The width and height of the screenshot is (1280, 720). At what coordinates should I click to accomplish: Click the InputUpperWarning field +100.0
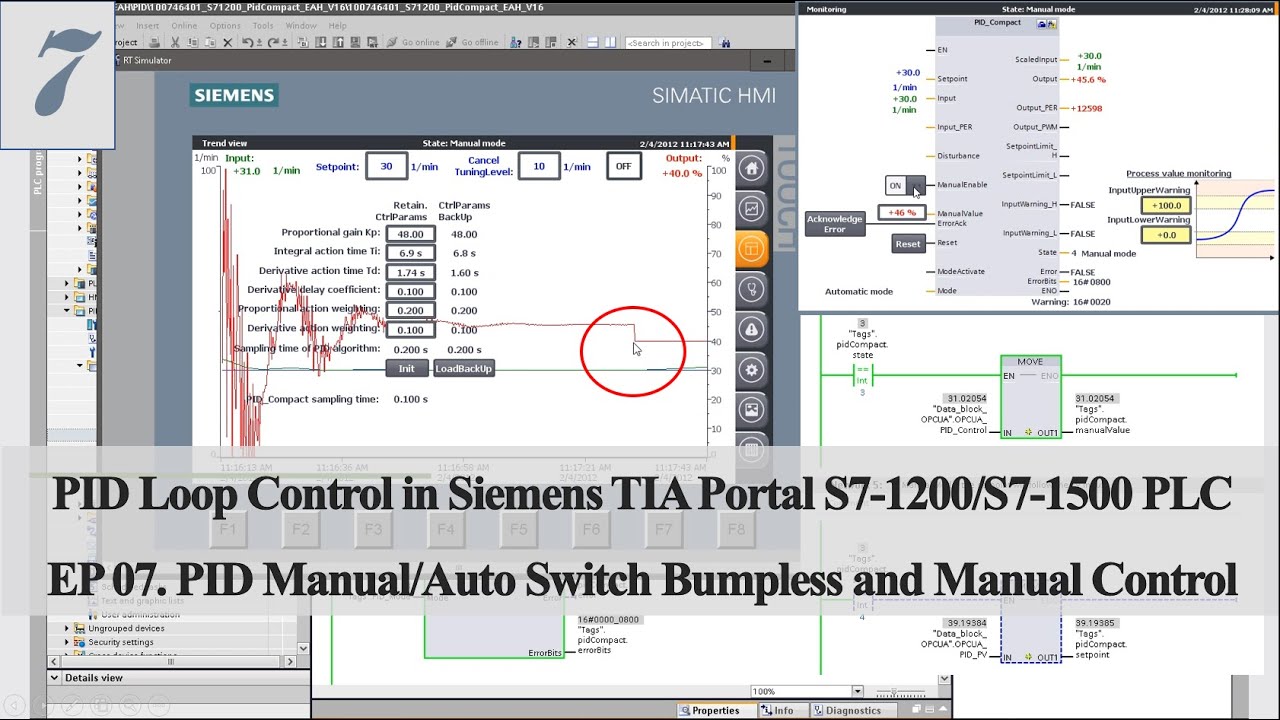[1167, 205]
